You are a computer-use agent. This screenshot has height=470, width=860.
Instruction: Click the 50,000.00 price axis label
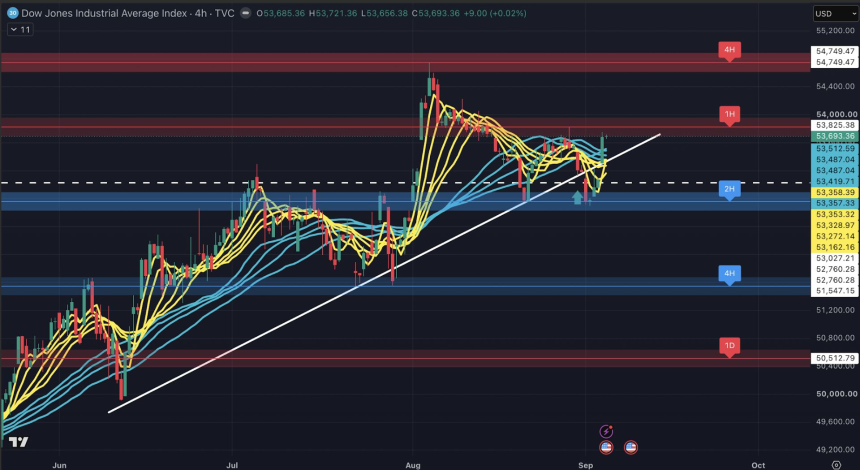tap(836, 394)
